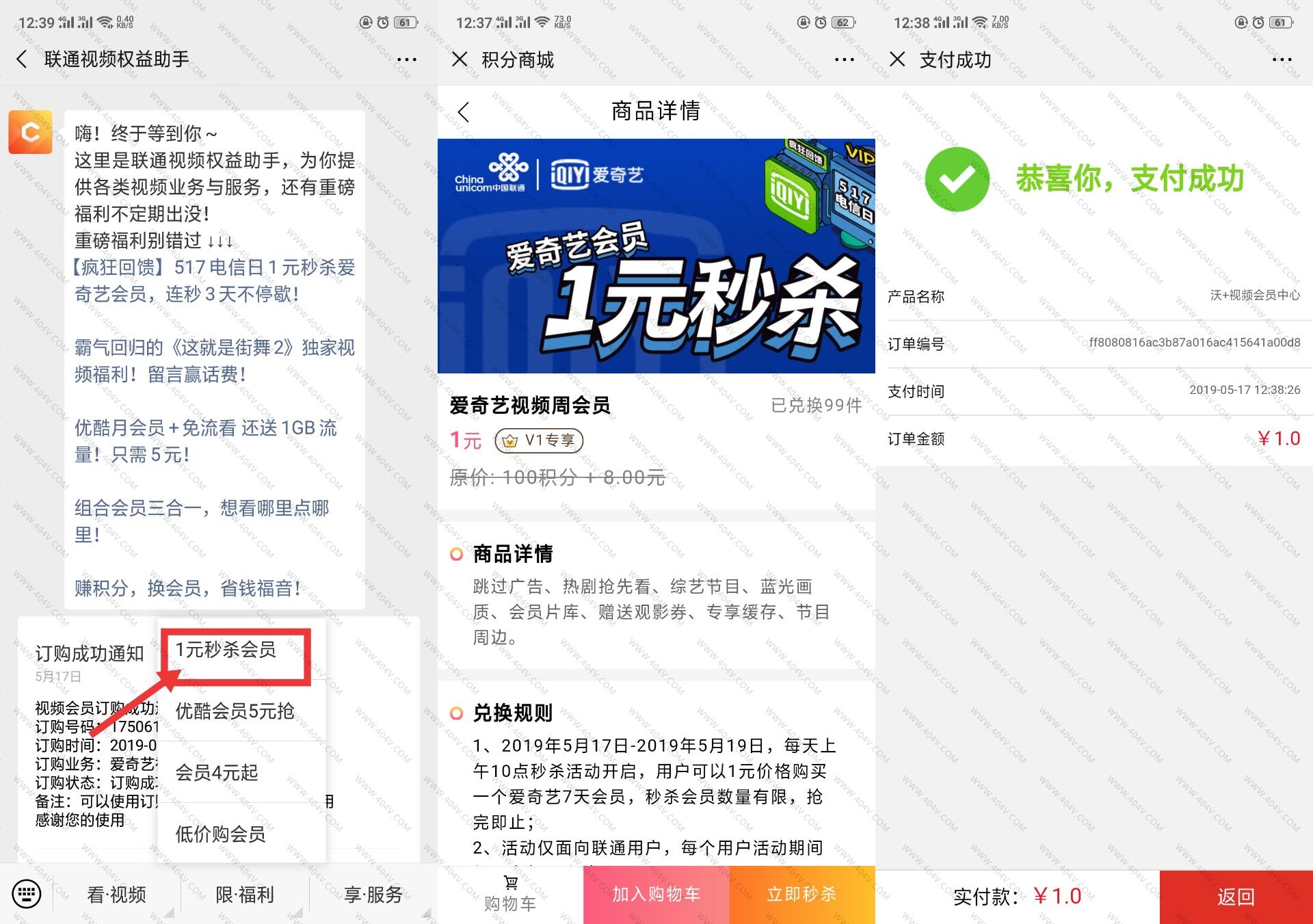Image resolution: width=1313 pixels, height=924 pixels.
Task: Close the 积分商城 page with X
Action: pyautogui.click(x=460, y=60)
